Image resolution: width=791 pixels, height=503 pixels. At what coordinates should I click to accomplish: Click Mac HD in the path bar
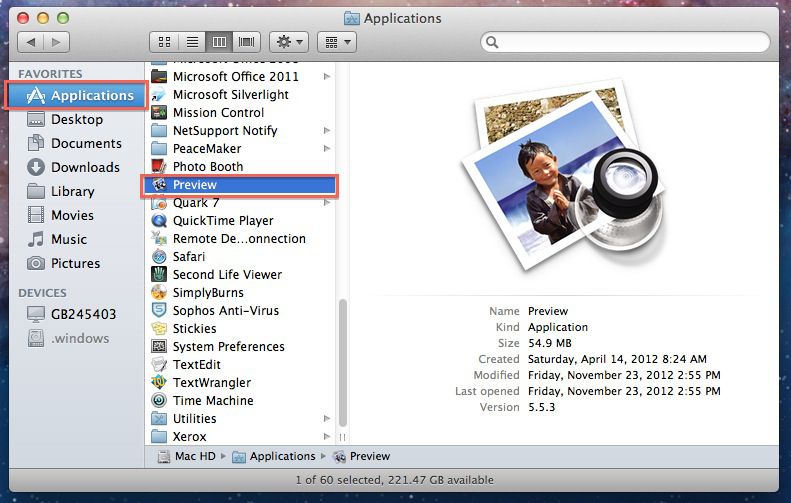[186, 457]
